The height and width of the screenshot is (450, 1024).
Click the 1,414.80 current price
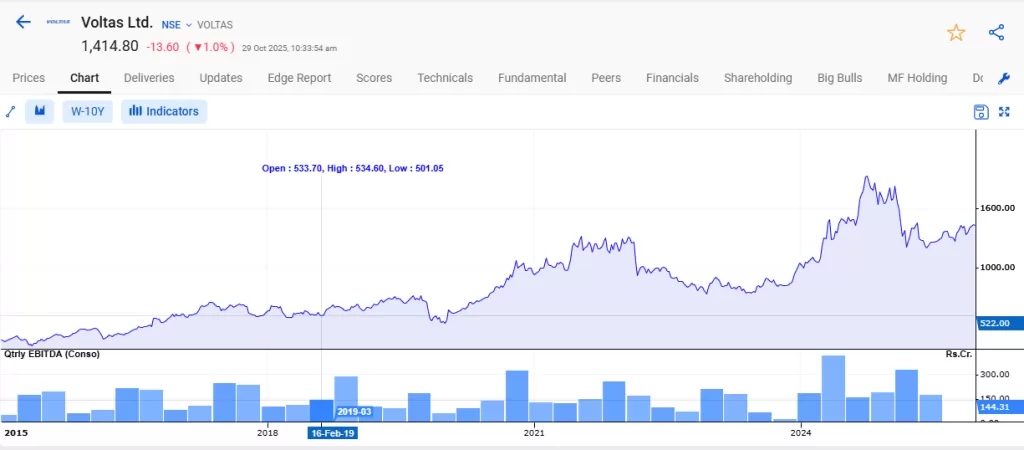(x=110, y=46)
